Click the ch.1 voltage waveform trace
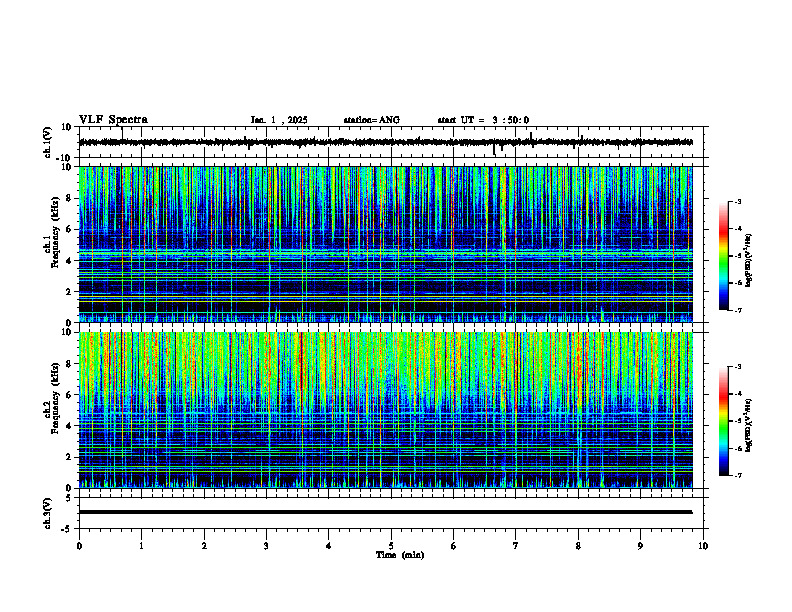 click(x=385, y=142)
